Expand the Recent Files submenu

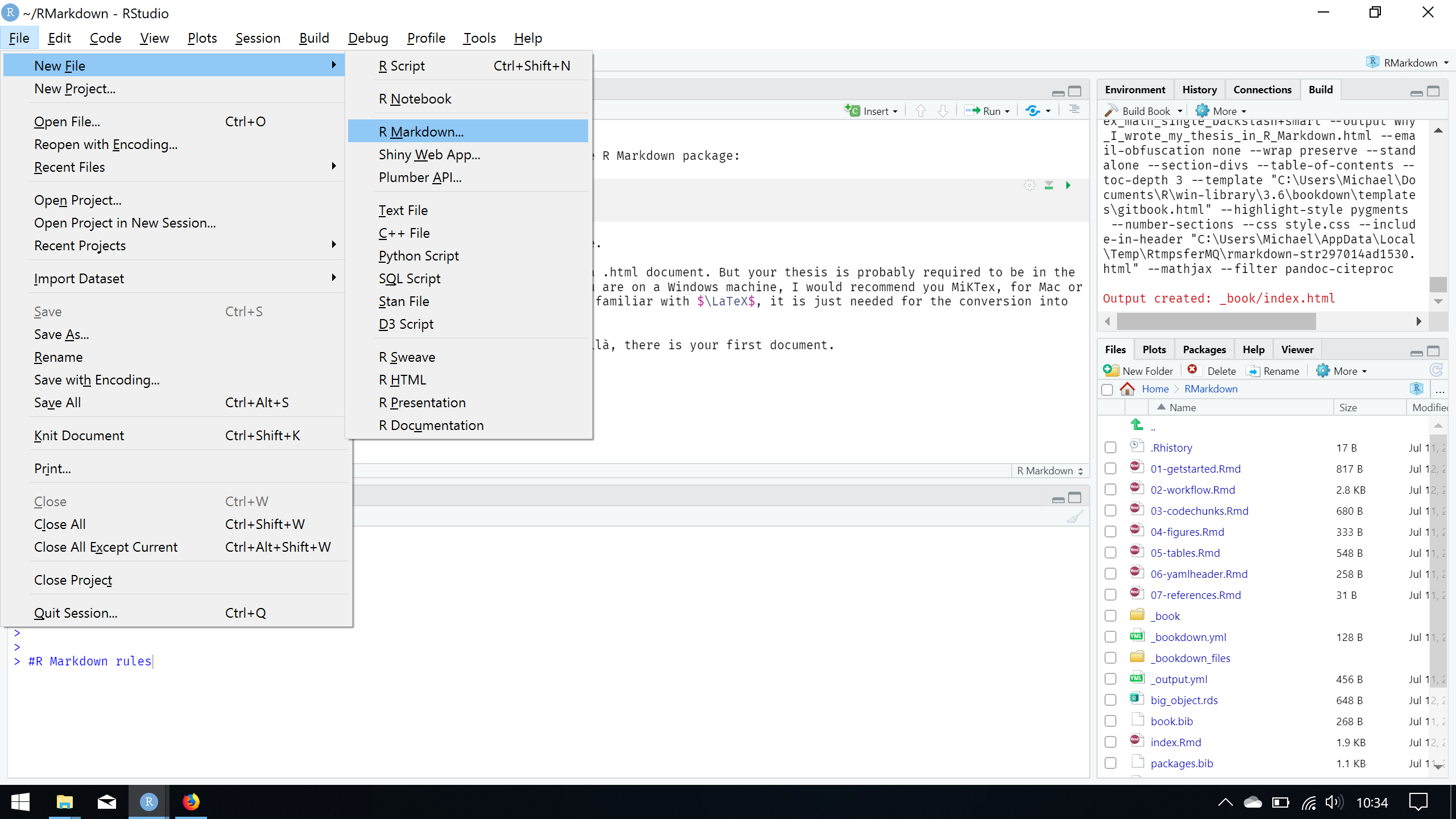(x=174, y=167)
